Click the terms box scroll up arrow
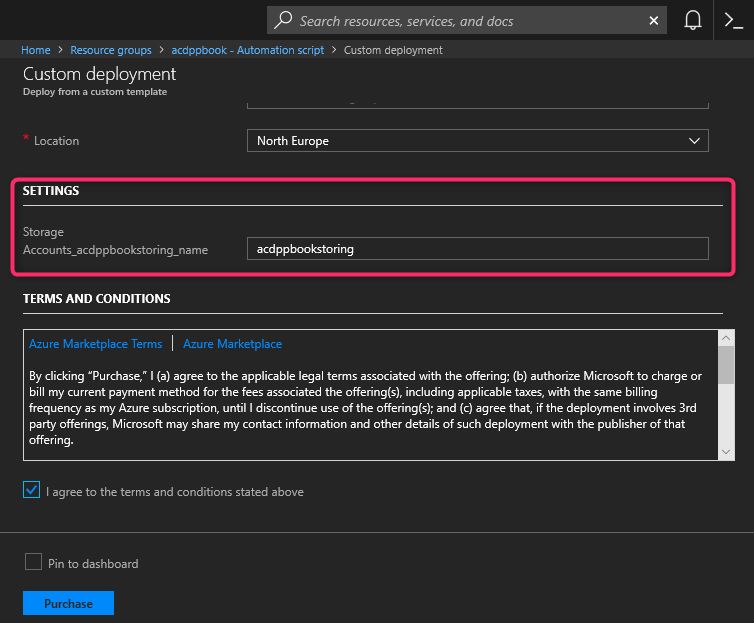Image resolution: width=754 pixels, height=623 pixels. click(x=727, y=340)
